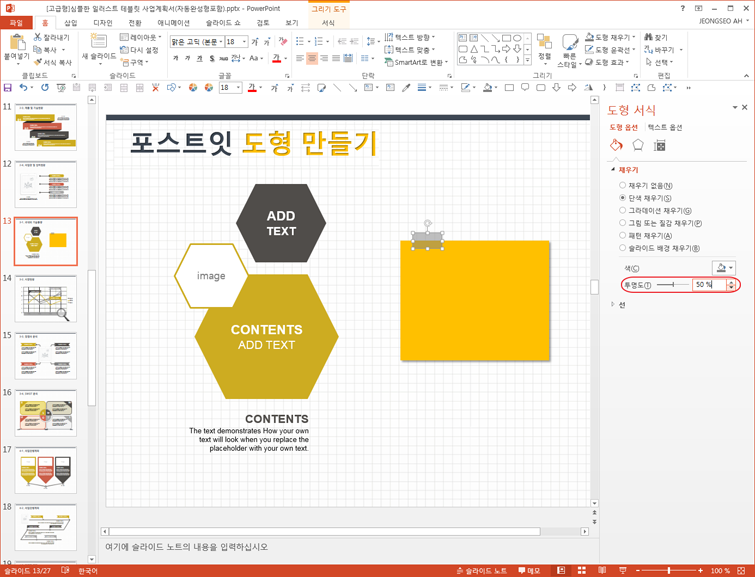Click the Format Painter (서식 복사) brush
This screenshot has height=577, width=755.
pyautogui.click(x=52, y=62)
